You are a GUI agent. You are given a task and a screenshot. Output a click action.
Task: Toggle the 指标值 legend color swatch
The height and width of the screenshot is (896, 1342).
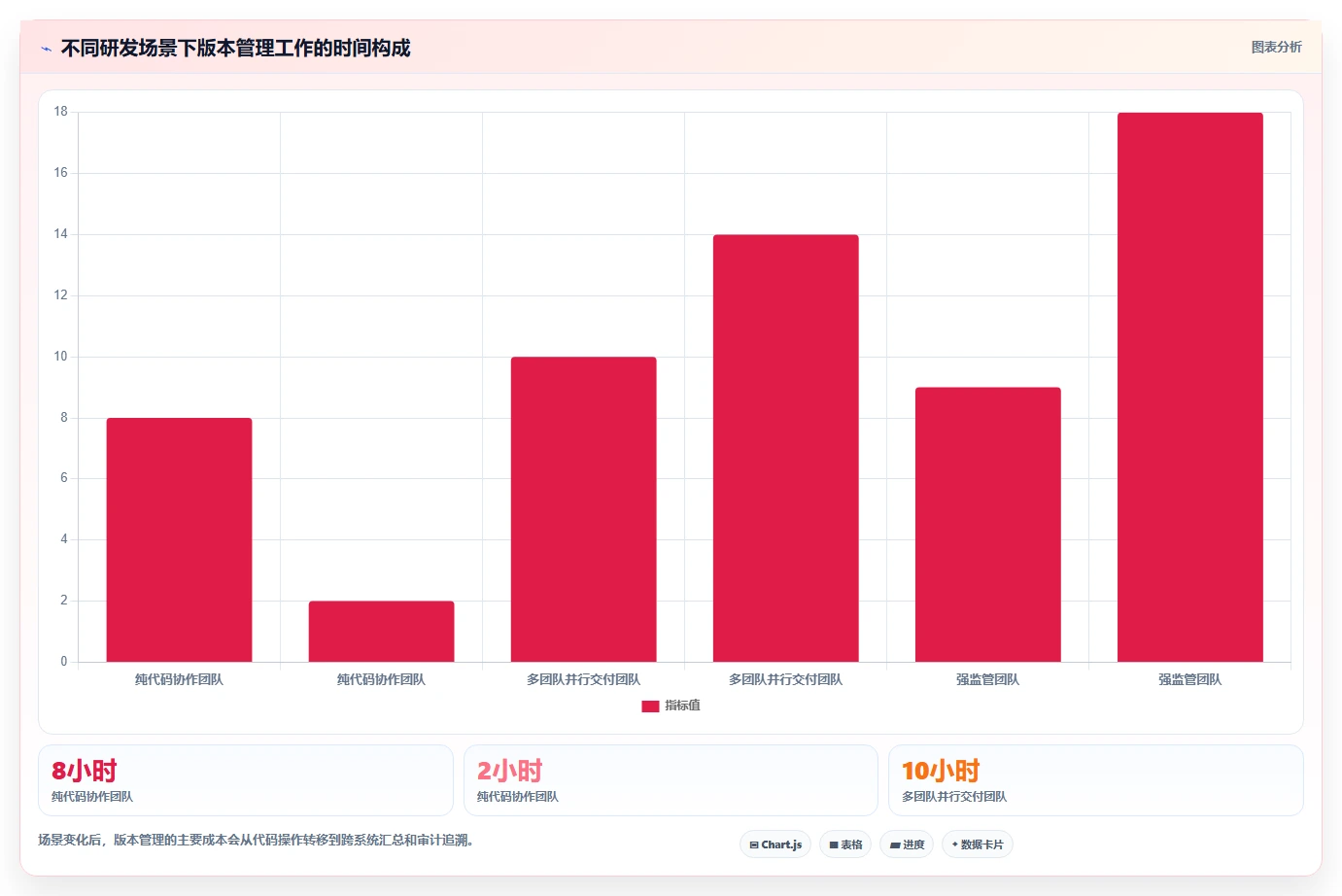click(650, 706)
